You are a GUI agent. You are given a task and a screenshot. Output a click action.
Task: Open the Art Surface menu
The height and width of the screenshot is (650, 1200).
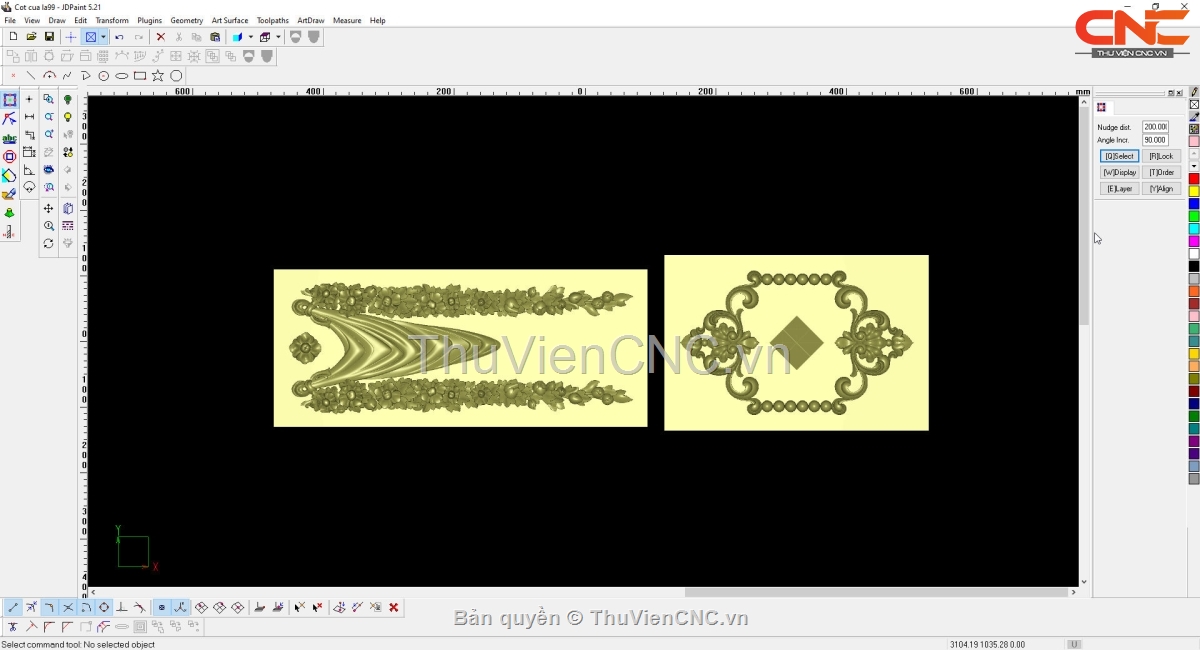click(229, 20)
